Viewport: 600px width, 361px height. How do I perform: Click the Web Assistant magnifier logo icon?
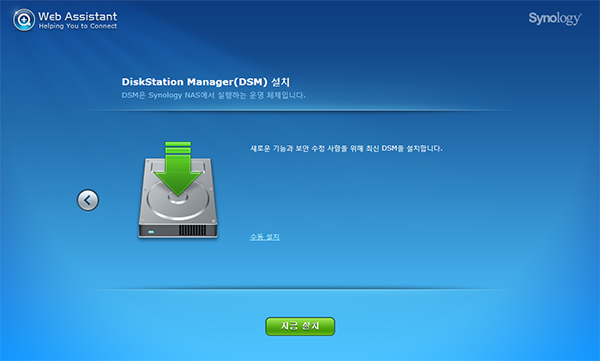pos(24,20)
